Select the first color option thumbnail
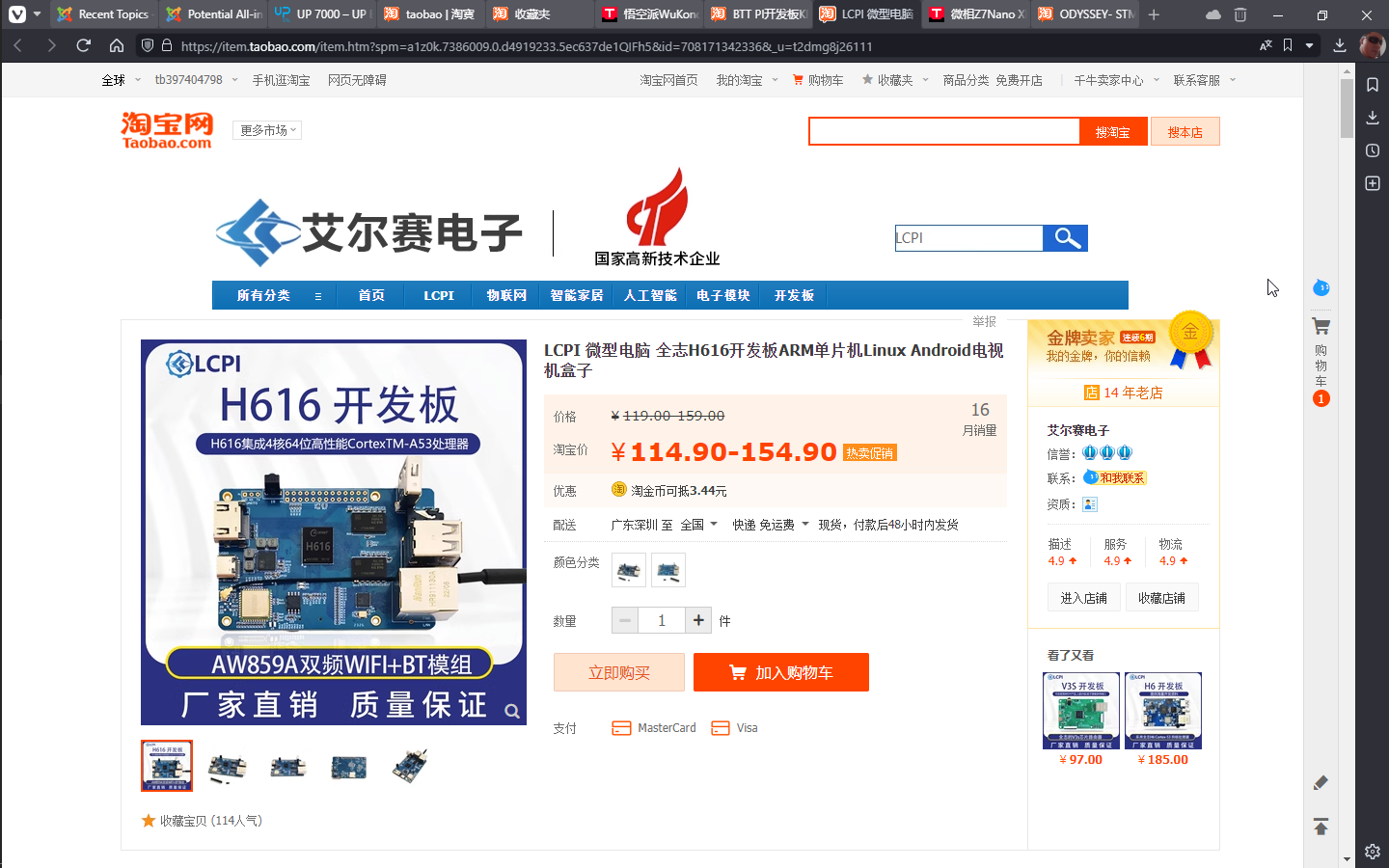This screenshot has height=868, width=1389. click(x=629, y=570)
